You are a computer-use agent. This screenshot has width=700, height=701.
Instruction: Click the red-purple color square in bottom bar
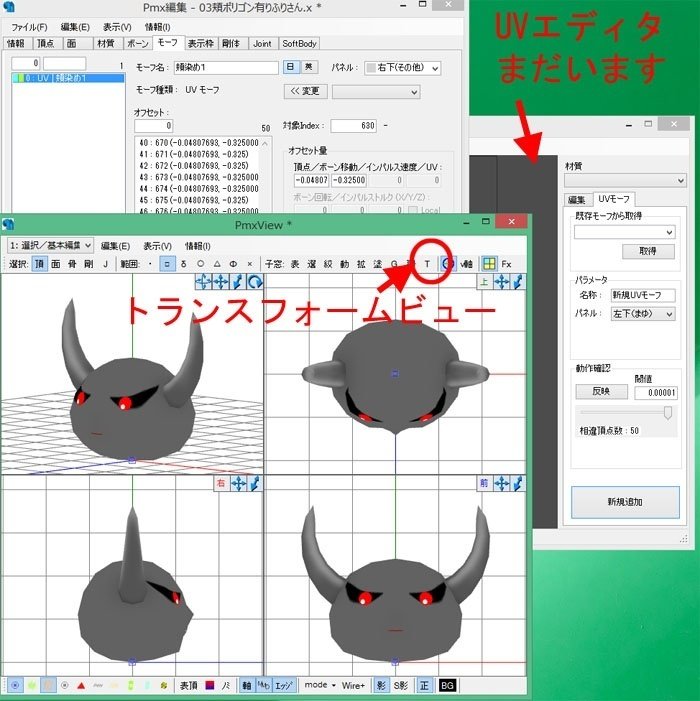point(210,685)
